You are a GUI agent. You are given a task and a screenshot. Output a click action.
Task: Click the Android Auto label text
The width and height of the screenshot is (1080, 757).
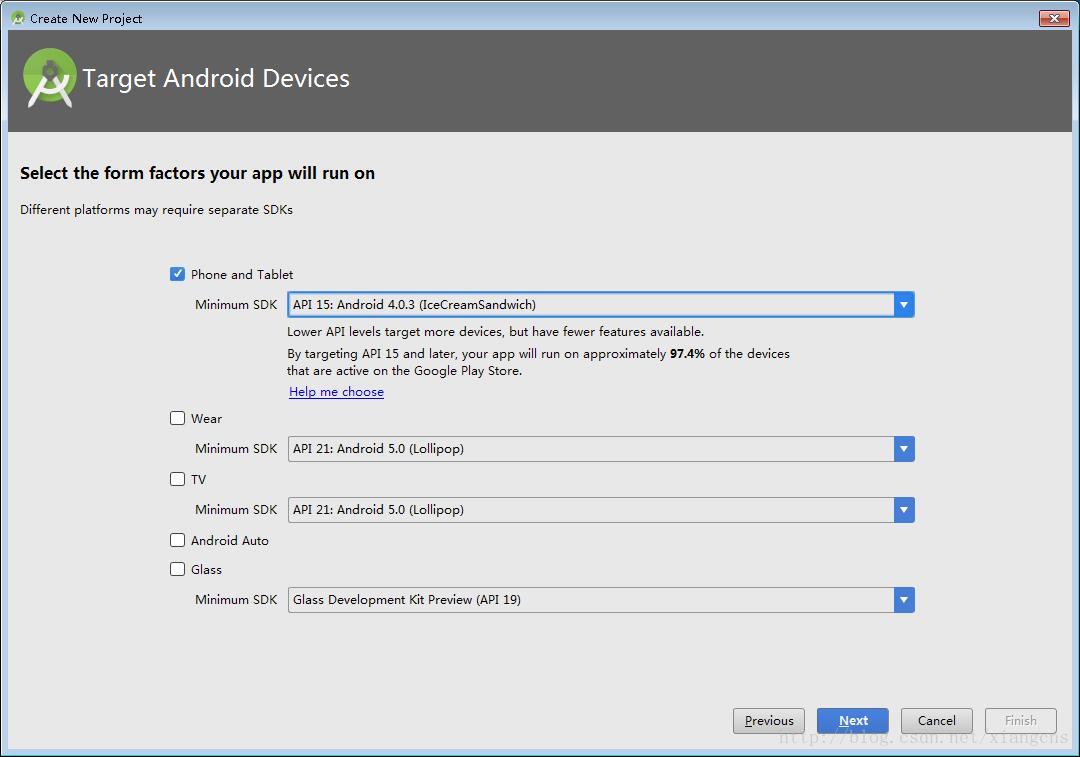pos(229,541)
